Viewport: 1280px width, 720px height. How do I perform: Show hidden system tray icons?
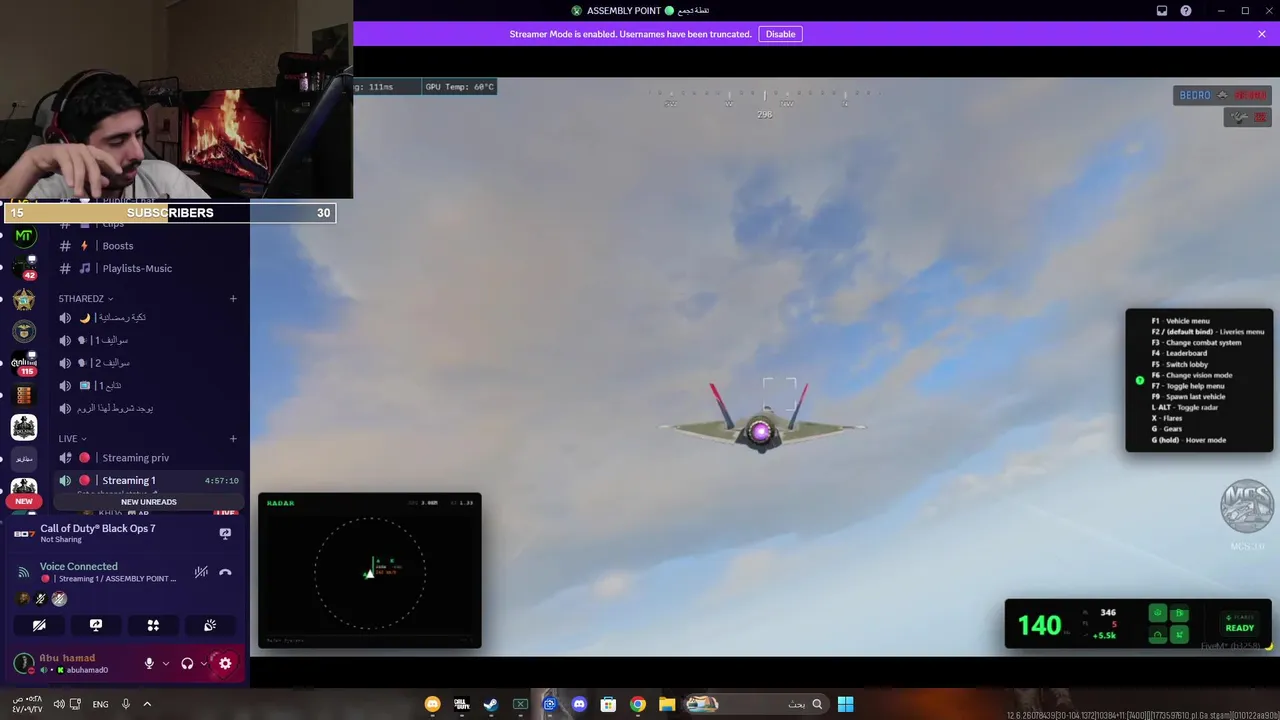click(147, 704)
